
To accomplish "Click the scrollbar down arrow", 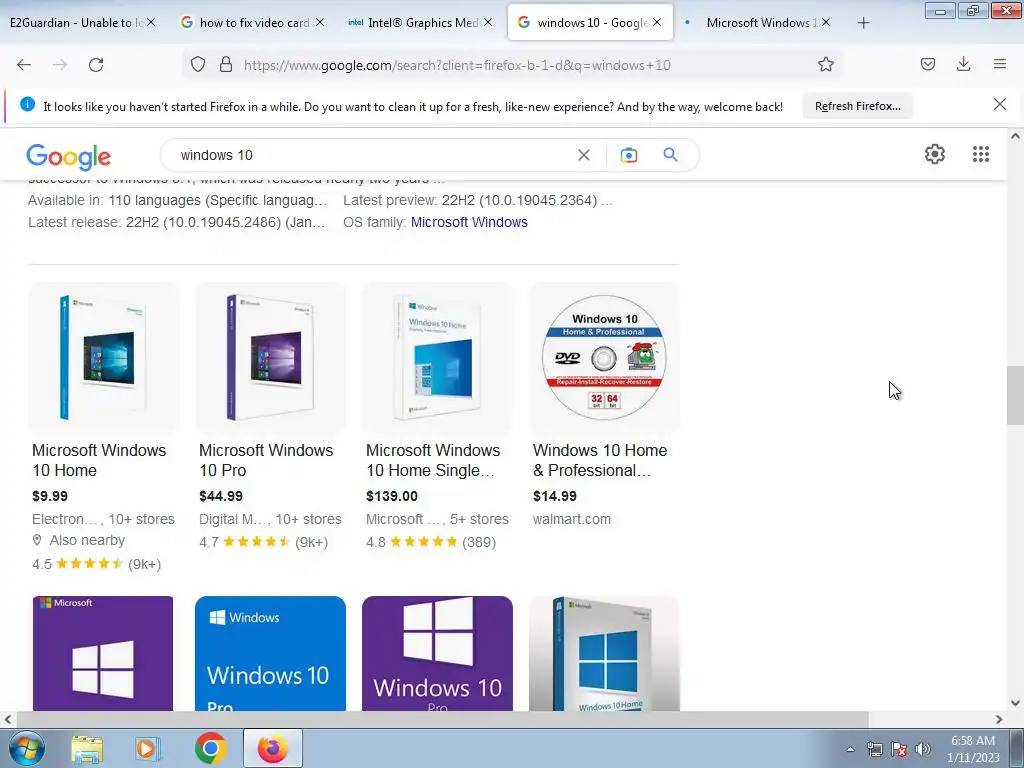I will click(1015, 703).
